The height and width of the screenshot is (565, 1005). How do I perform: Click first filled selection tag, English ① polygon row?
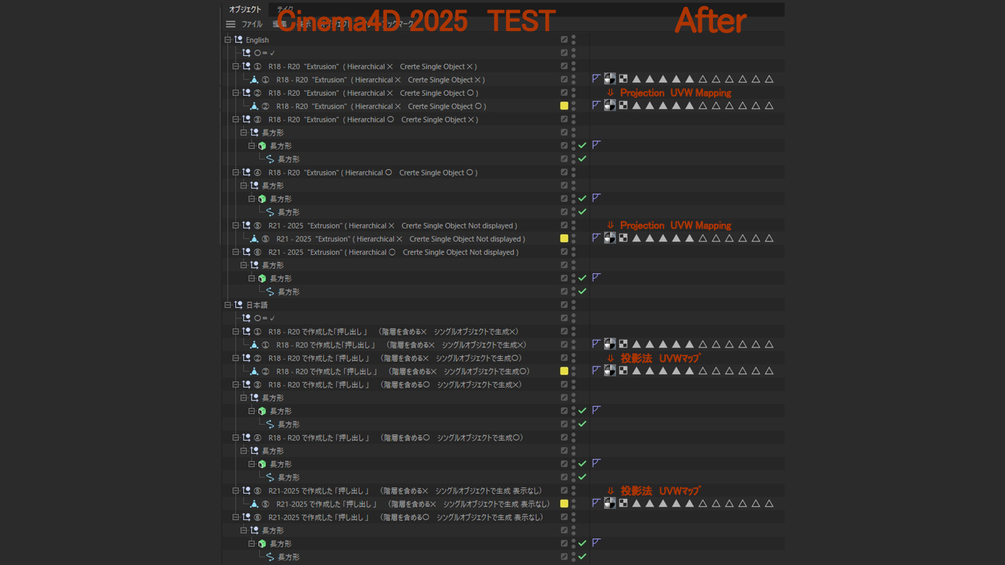(x=636, y=79)
